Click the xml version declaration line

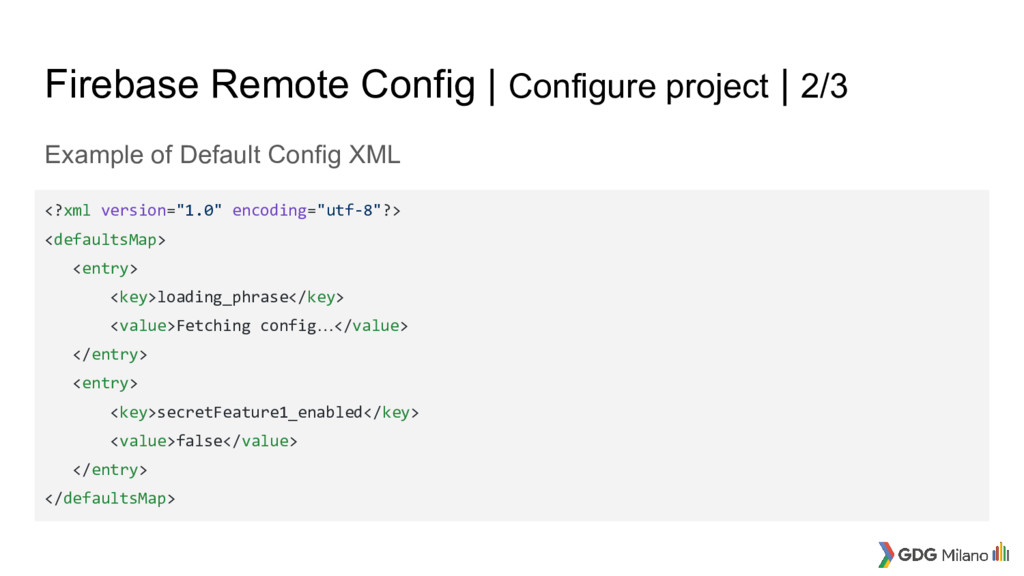tap(223, 210)
